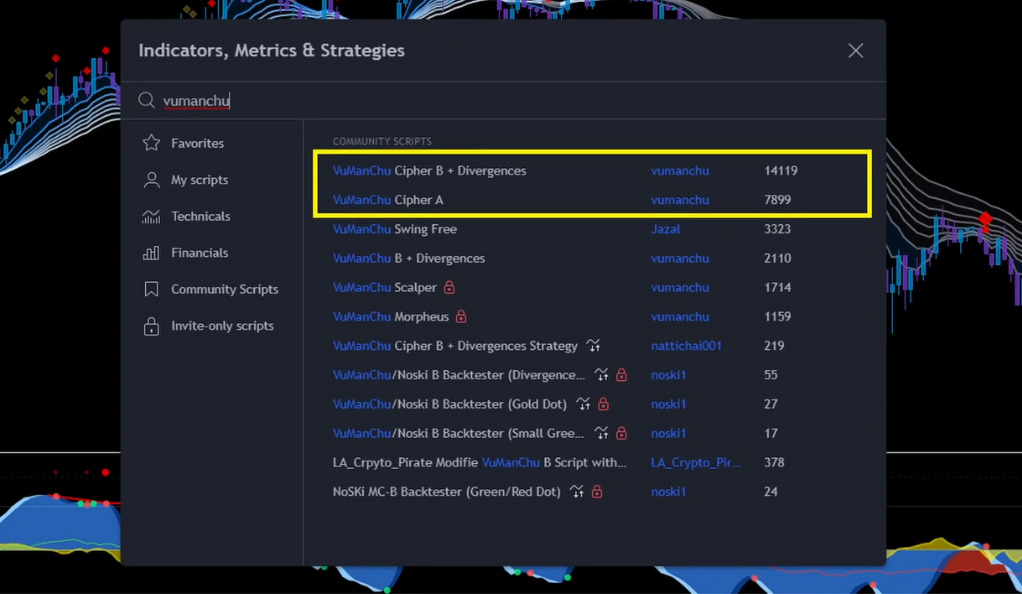1022x594 pixels.
Task: Open author LA_Crypto_Pir... profile link
Action: (x=695, y=462)
